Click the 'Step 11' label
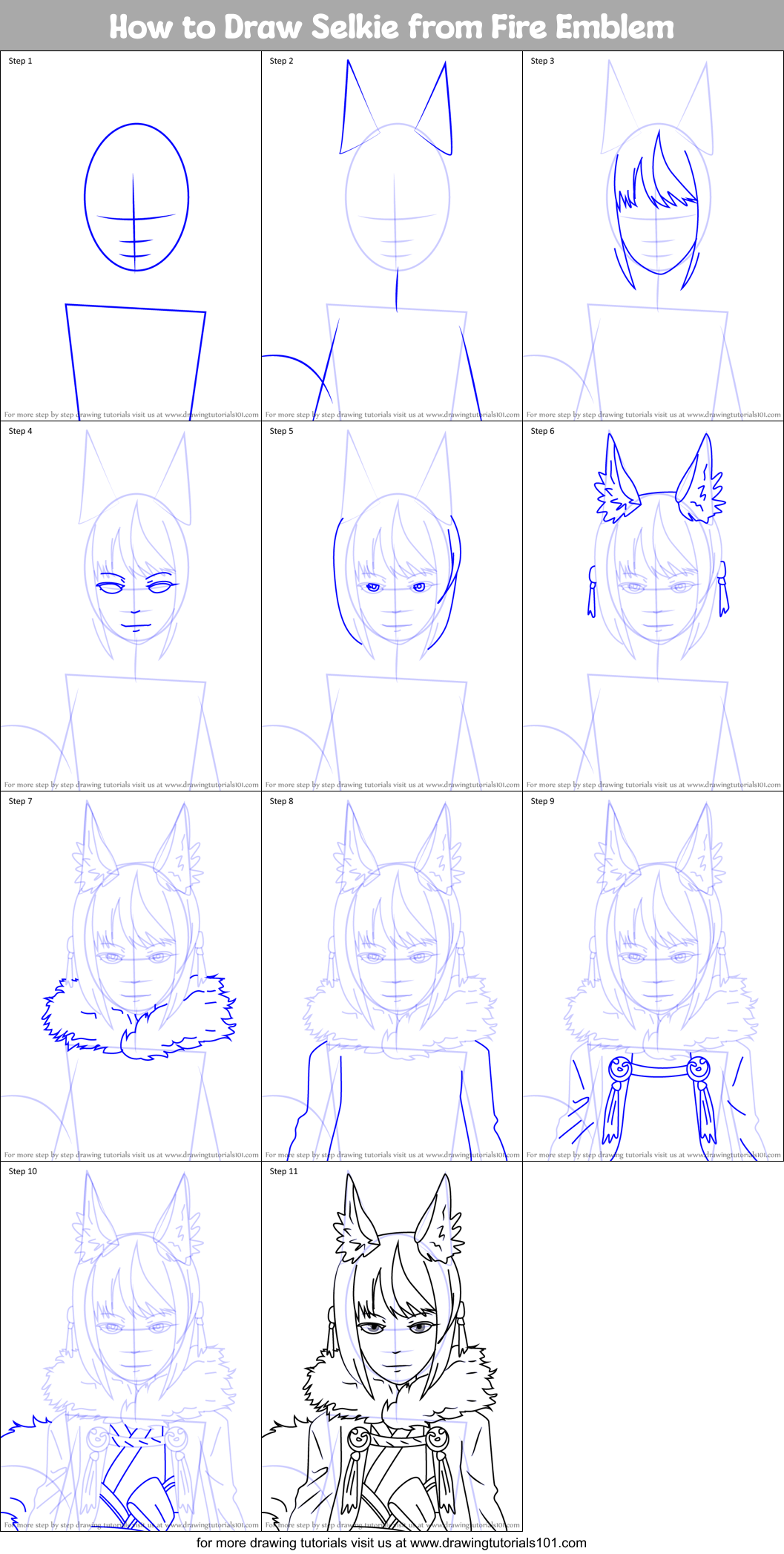The height and width of the screenshot is (1554, 784). click(284, 1171)
